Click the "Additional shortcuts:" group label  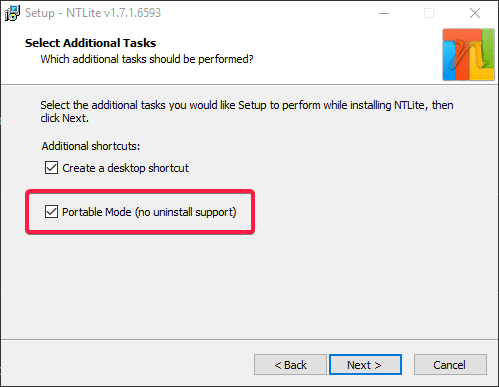(x=91, y=146)
